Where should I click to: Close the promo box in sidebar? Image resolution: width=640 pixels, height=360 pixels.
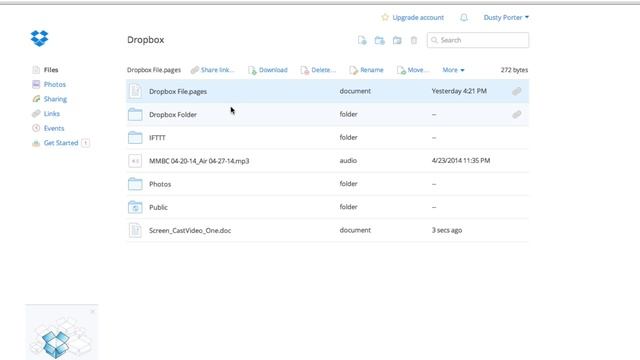point(93,311)
